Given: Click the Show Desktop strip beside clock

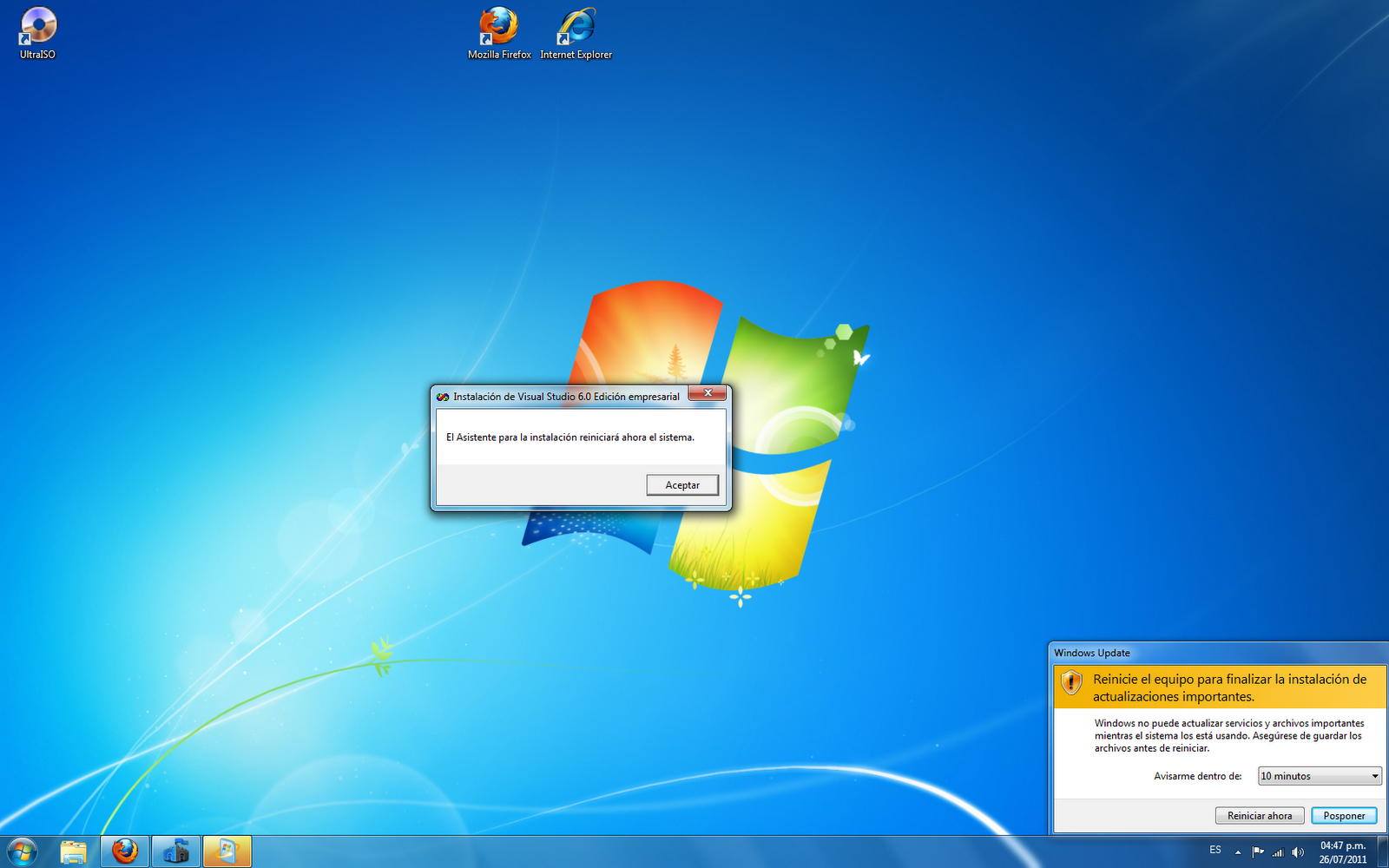Looking at the screenshot, I should point(1383,852).
